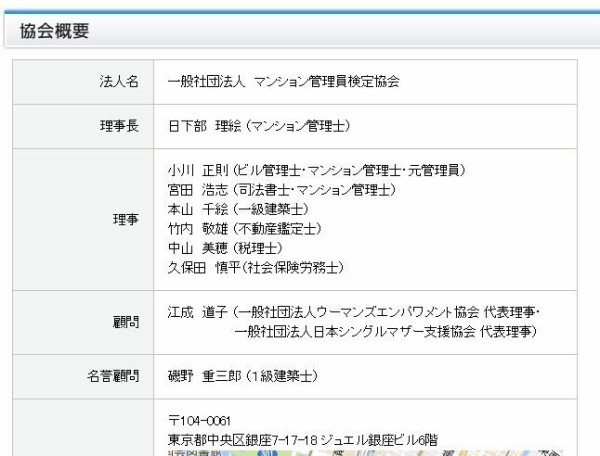600x456 pixels.
Task: Select the 理事 row label
Action: (126, 220)
